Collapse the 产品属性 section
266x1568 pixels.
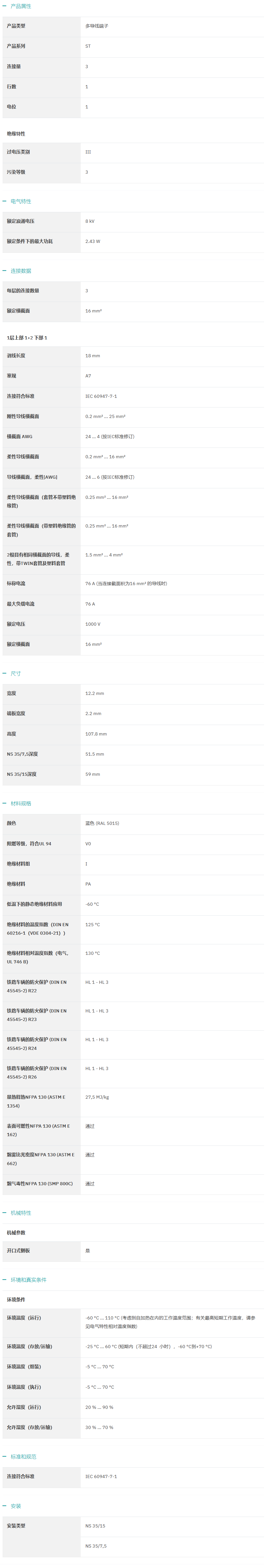pyautogui.click(x=4, y=6)
